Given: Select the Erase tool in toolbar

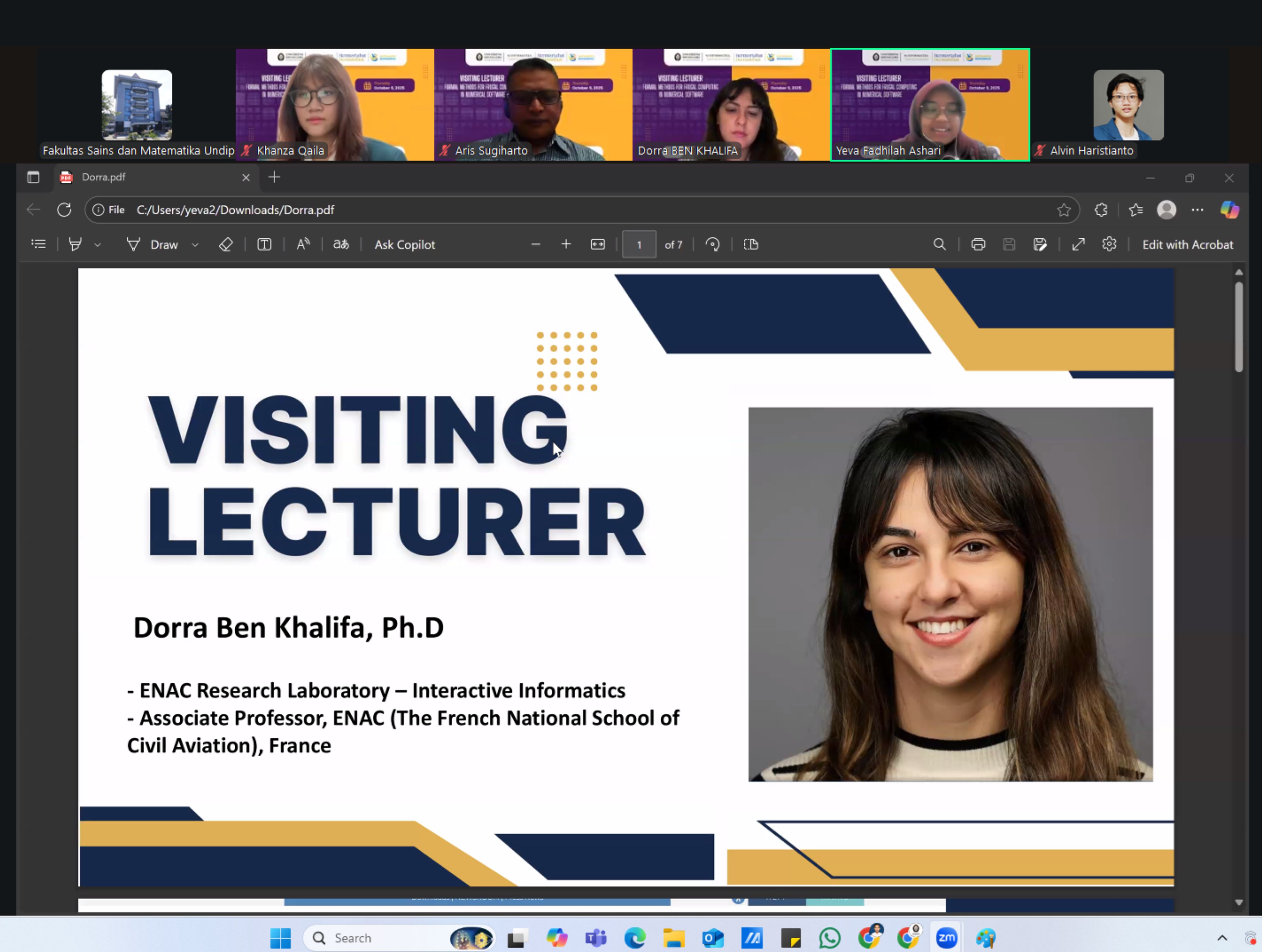Looking at the screenshot, I should point(225,245).
